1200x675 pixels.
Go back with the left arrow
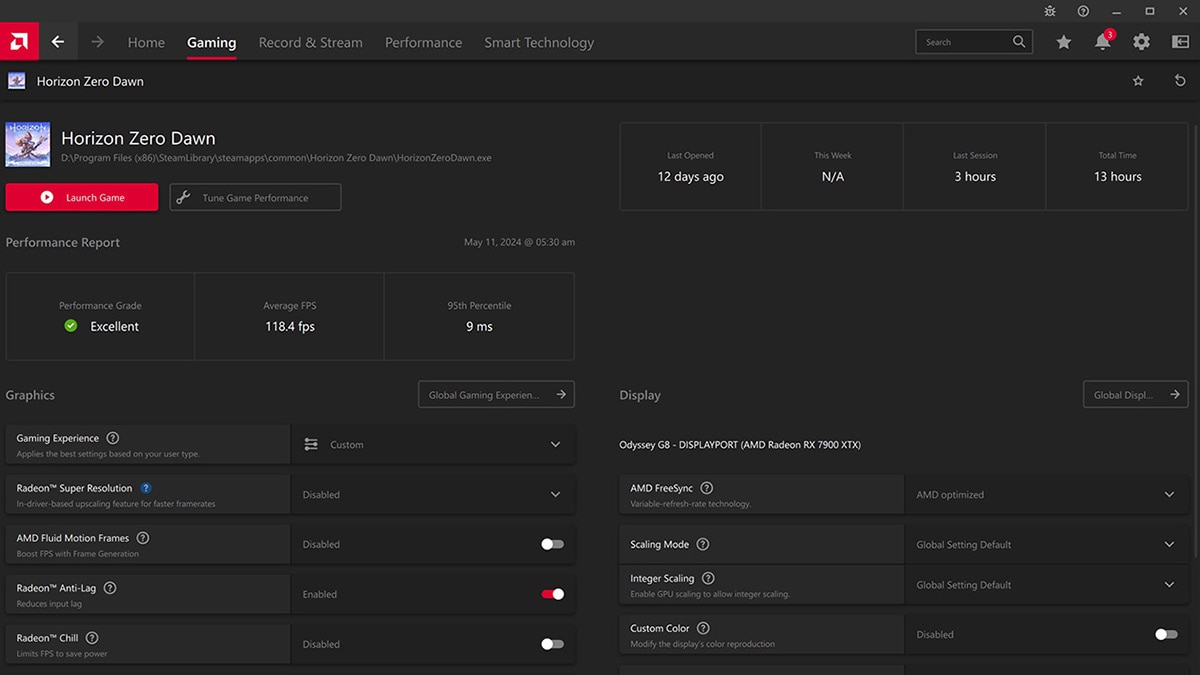[x=58, y=42]
